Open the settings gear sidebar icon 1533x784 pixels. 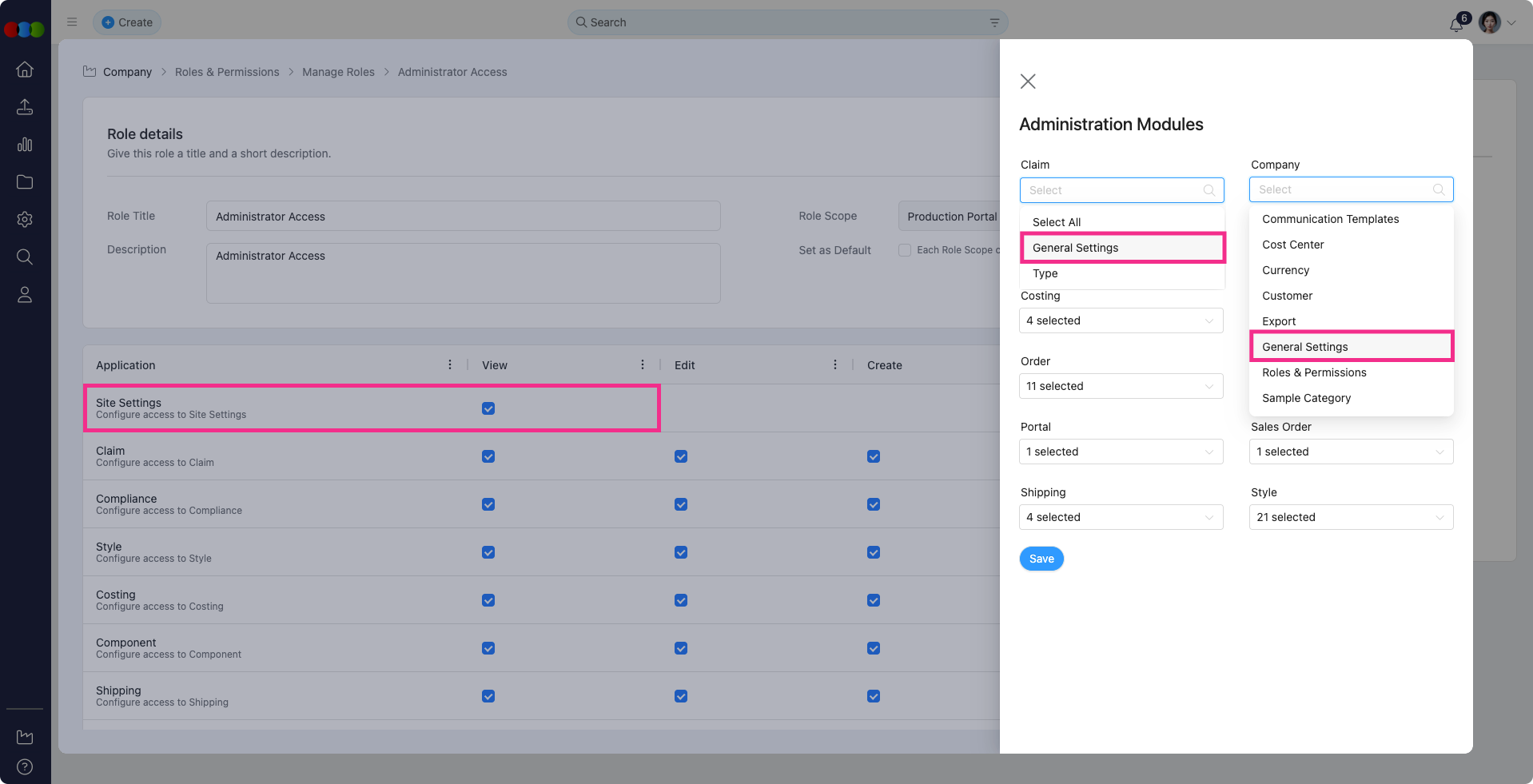coord(25,219)
